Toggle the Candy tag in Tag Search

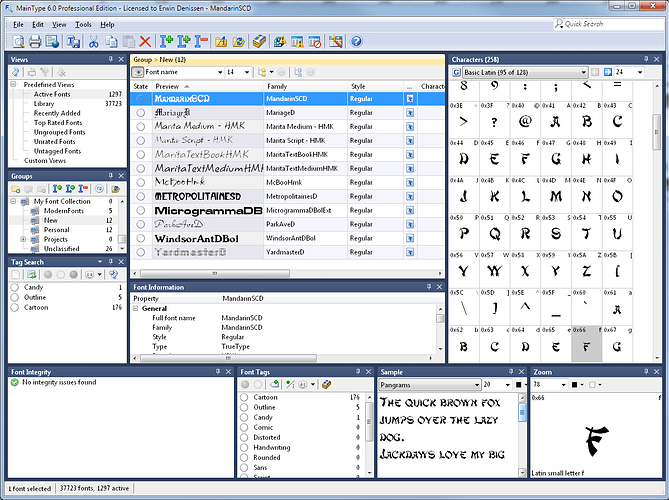tap(15, 287)
